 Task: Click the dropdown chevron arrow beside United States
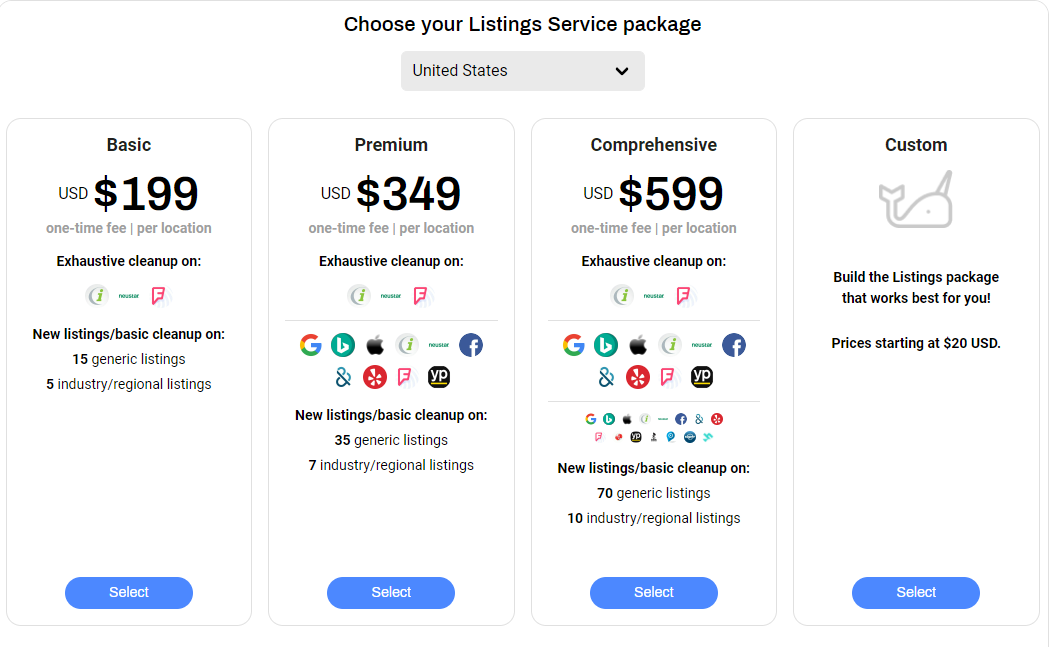pyautogui.click(x=622, y=71)
